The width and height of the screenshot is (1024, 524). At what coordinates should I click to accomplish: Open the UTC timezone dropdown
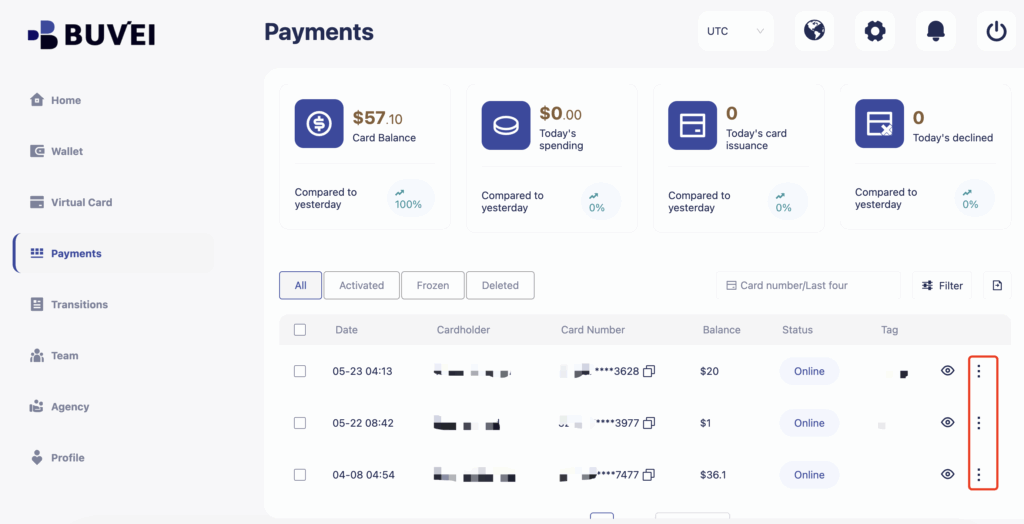point(735,31)
